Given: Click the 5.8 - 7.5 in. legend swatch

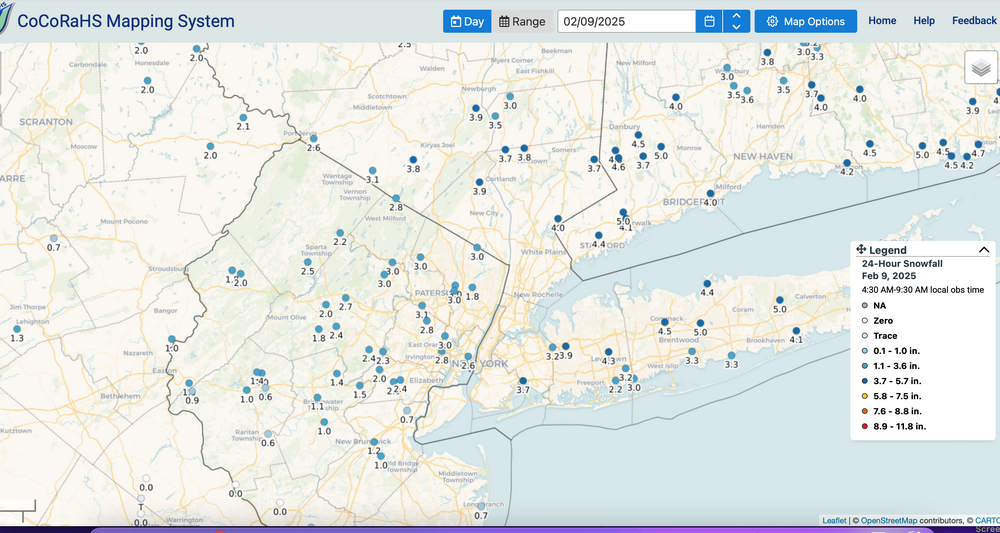Looking at the screenshot, I should (867, 396).
